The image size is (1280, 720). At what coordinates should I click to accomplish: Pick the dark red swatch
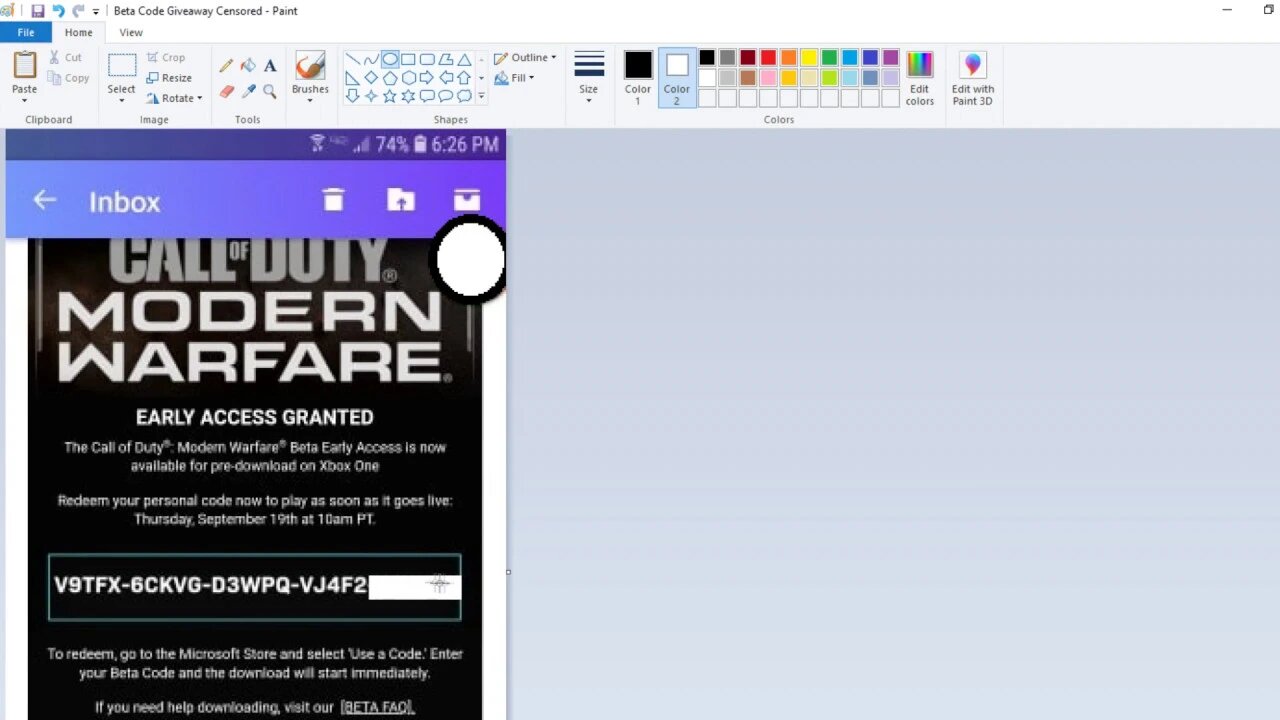tap(748, 58)
